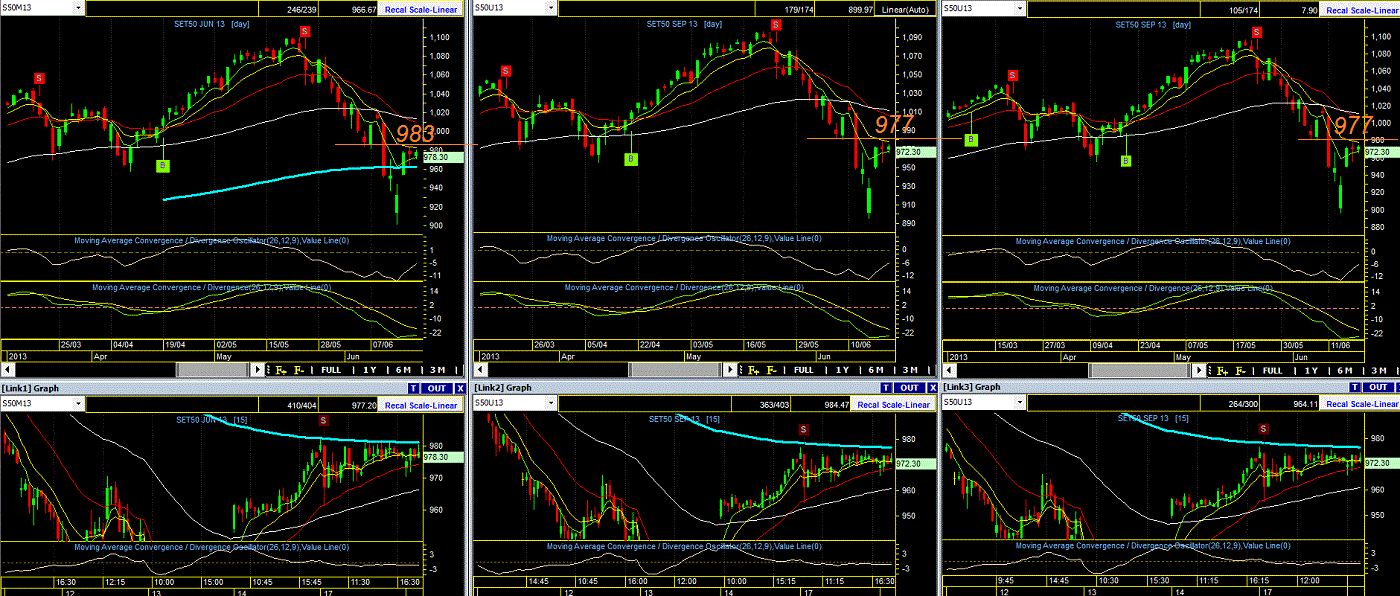Click OUT button in Link2 Graph title bar
This screenshot has width=1400, height=596.
[908, 388]
